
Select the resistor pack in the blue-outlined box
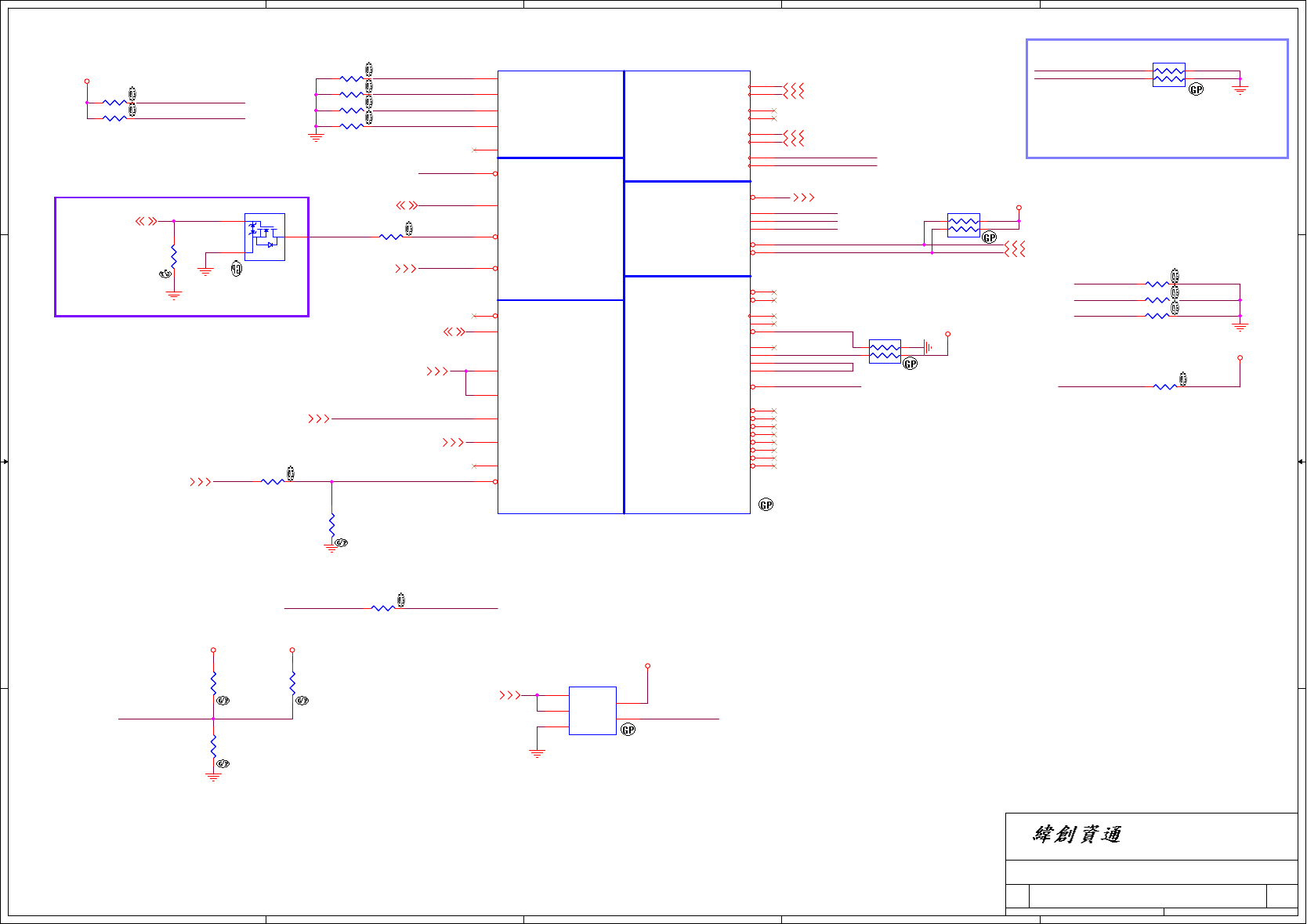point(1168,75)
